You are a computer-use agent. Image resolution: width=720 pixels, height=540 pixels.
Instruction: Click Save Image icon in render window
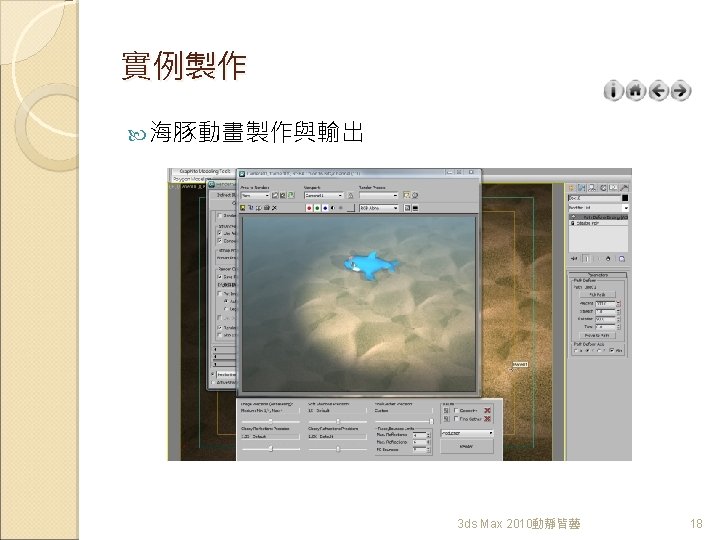[x=242, y=208]
